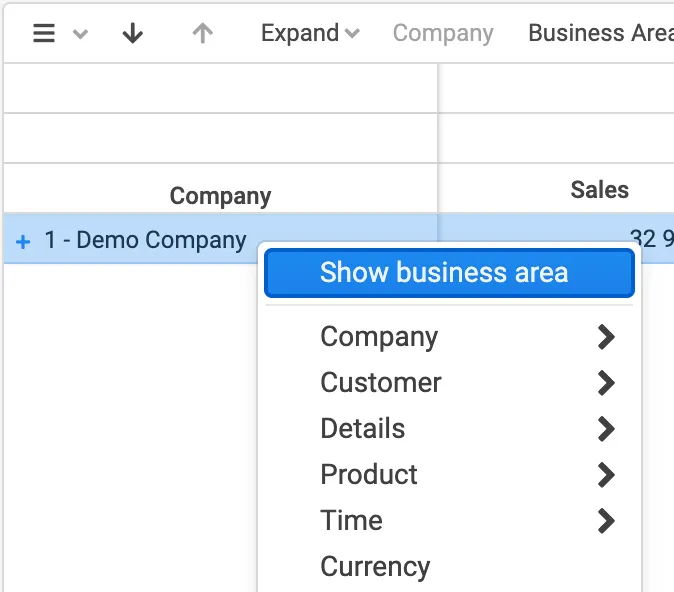Click the Company toolbar label
This screenshot has height=592, width=674.
pos(442,33)
